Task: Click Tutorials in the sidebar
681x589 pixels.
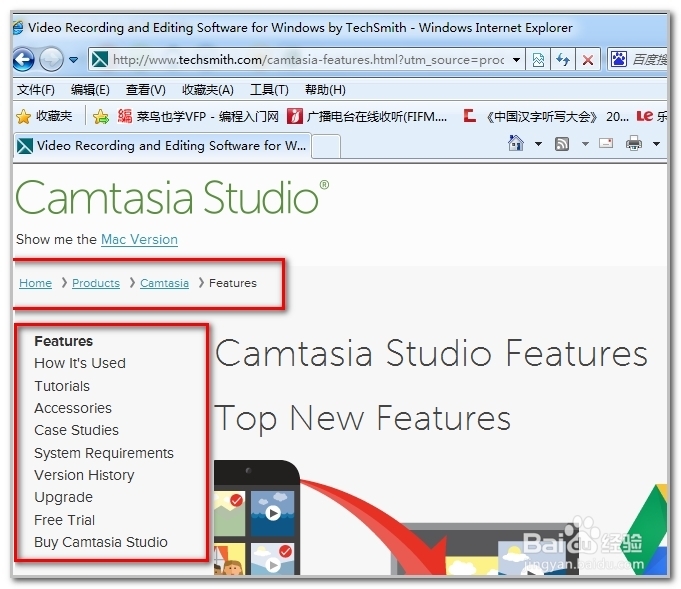Action: pyautogui.click(x=62, y=386)
